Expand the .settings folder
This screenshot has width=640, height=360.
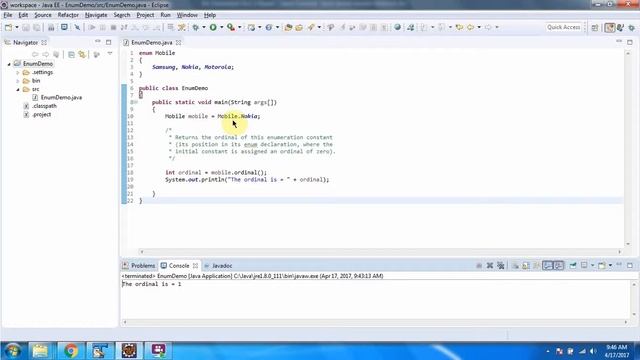coord(18,73)
